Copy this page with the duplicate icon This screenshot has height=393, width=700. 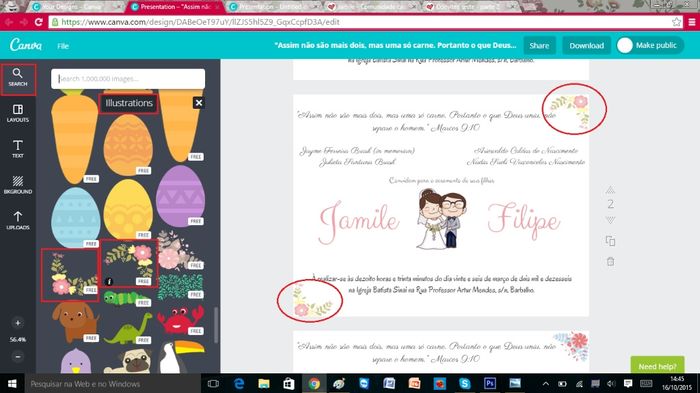pos(610,241)
